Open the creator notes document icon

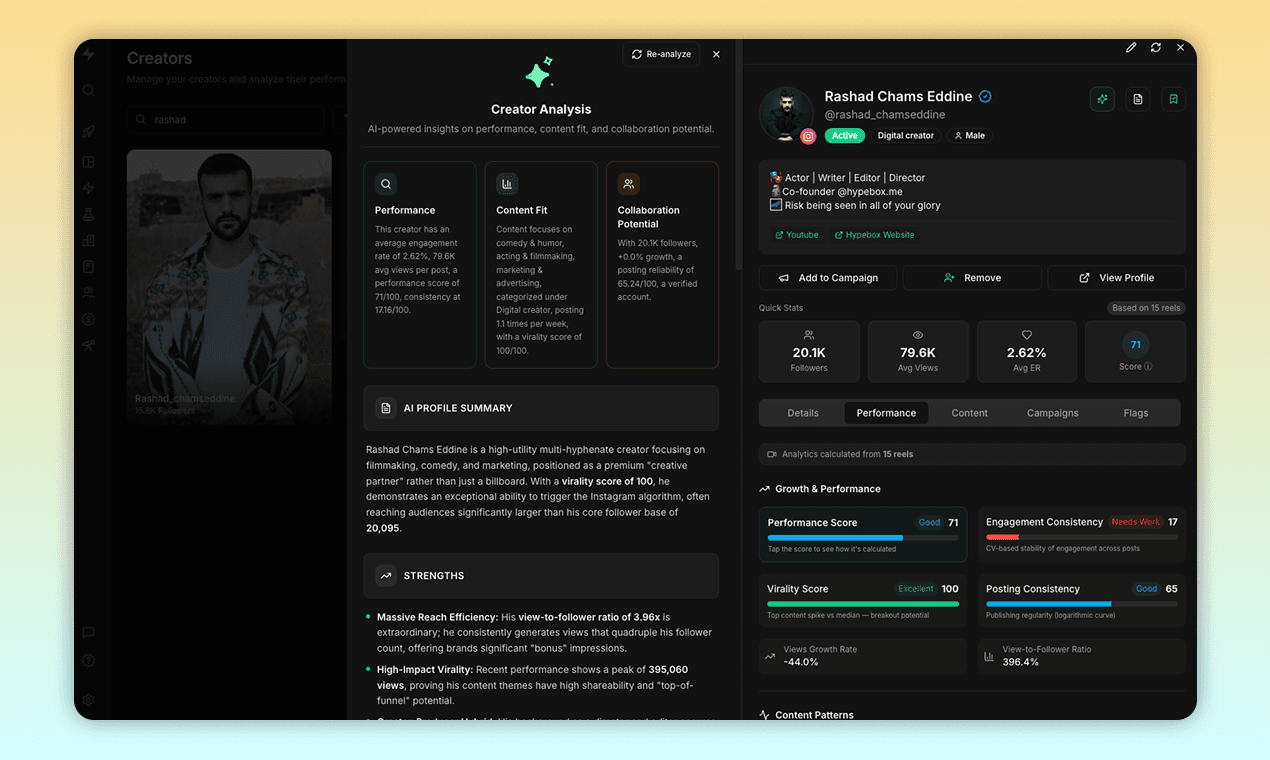(1137, 100)
